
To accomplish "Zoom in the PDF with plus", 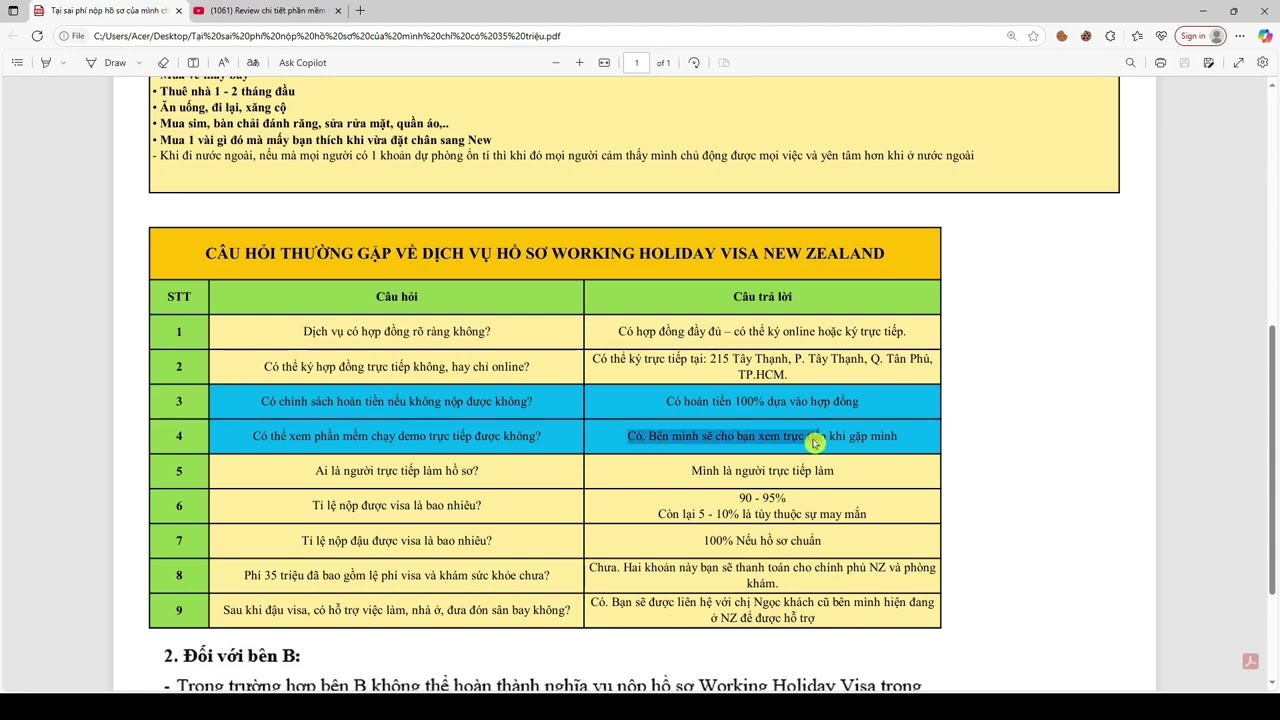I will [x=579, y=63].
